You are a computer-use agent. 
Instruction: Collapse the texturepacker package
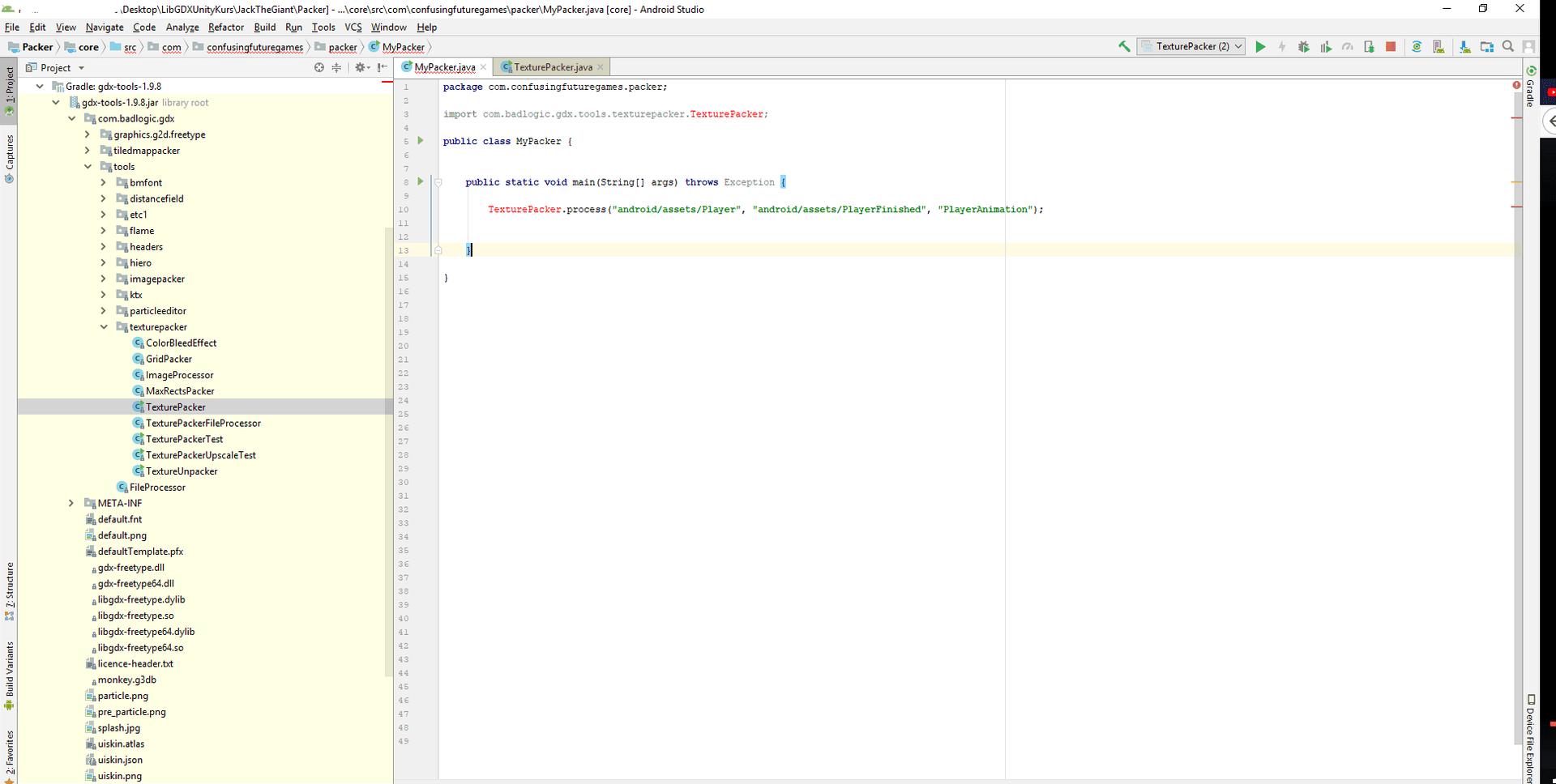(x=104, y=327)
